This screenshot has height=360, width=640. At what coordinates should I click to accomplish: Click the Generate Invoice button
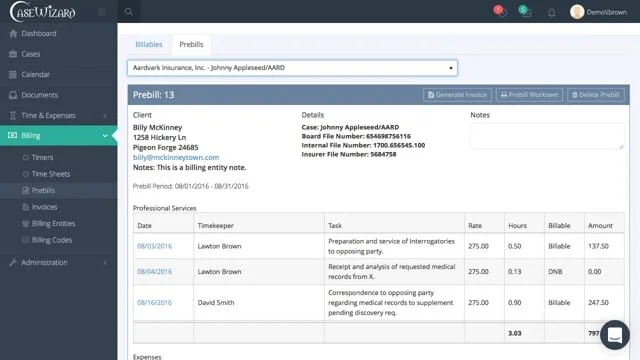457,95
